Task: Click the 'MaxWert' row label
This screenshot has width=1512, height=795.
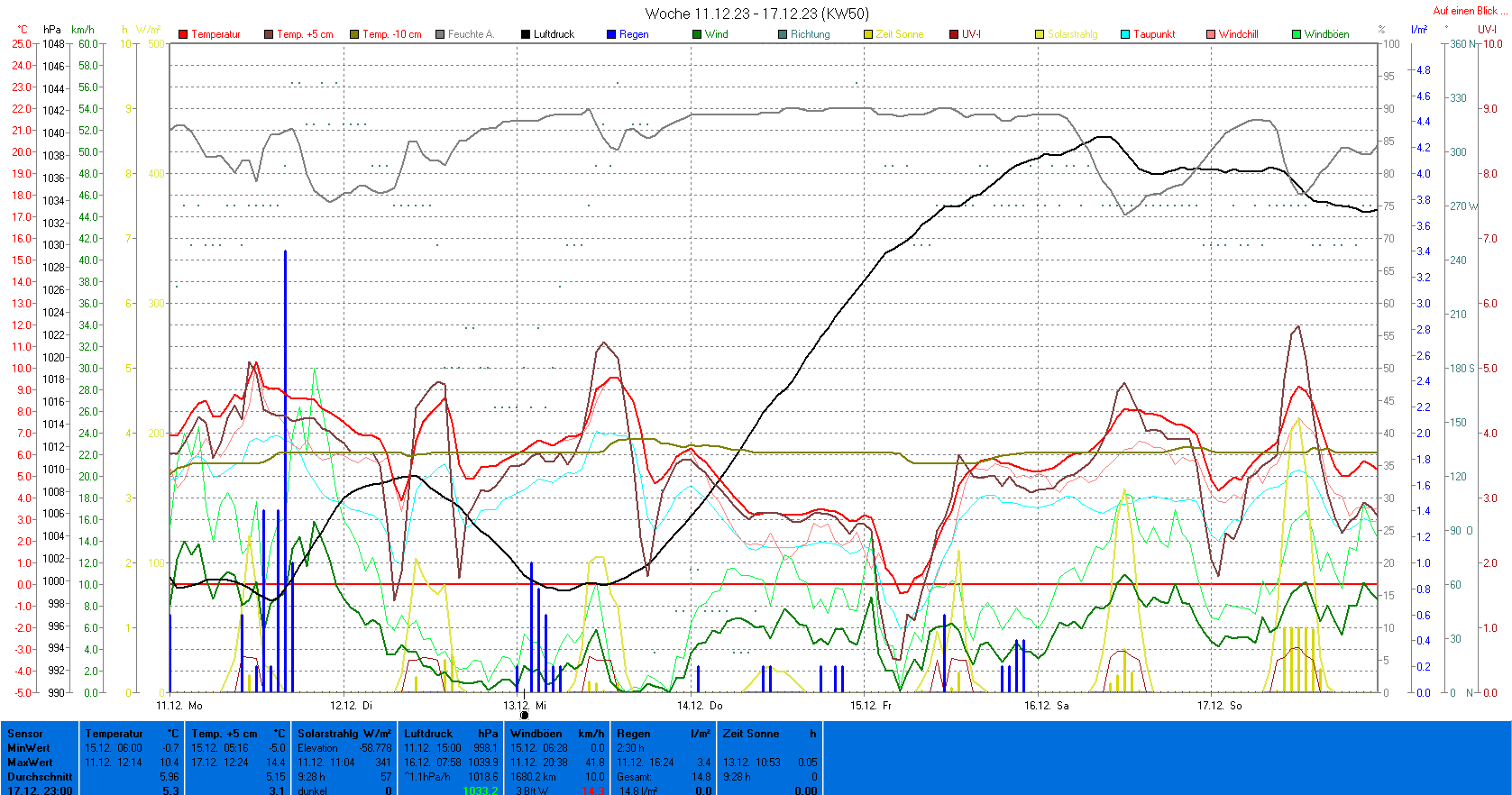Action: tap(30, 763)
